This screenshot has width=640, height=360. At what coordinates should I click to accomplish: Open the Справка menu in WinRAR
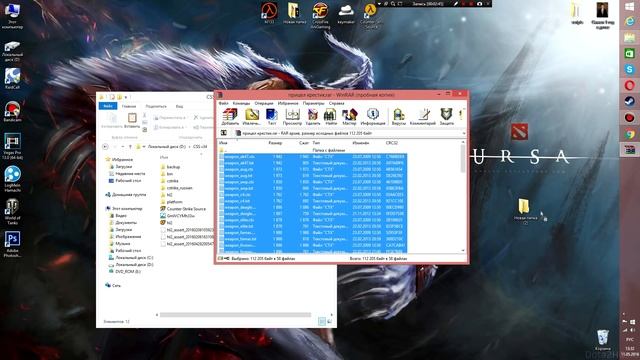pyautogui.click(x=336, y=103)
